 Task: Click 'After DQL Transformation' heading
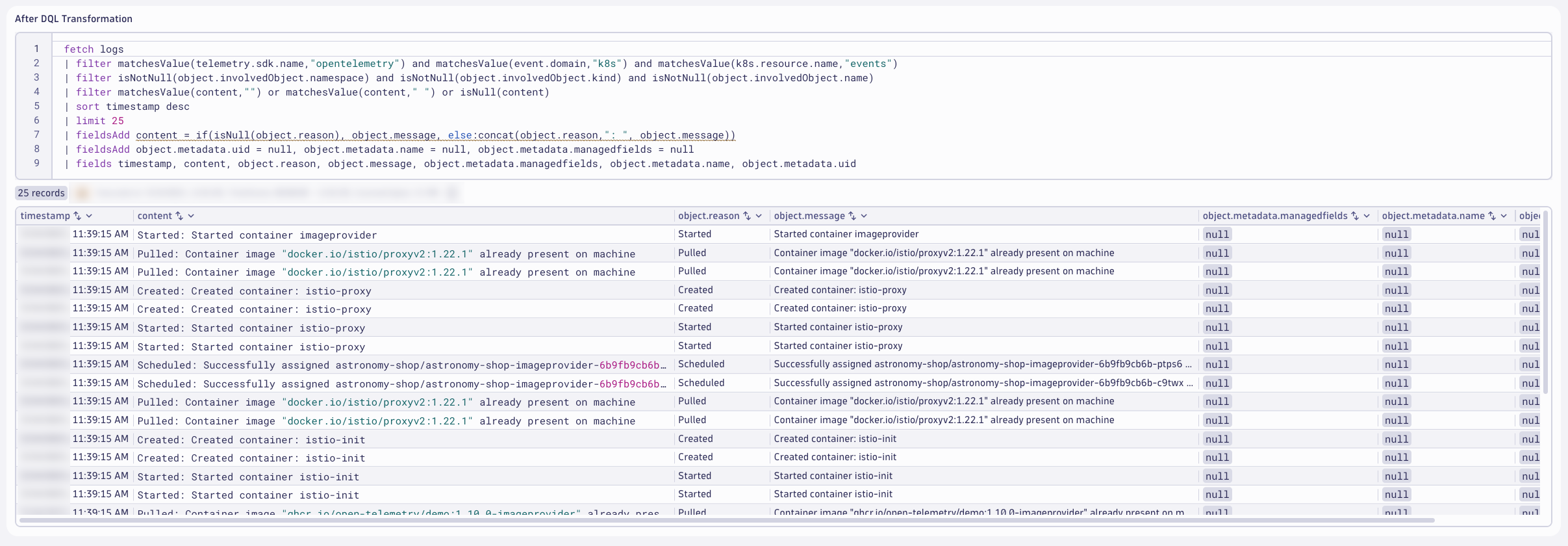pos(73,19)
